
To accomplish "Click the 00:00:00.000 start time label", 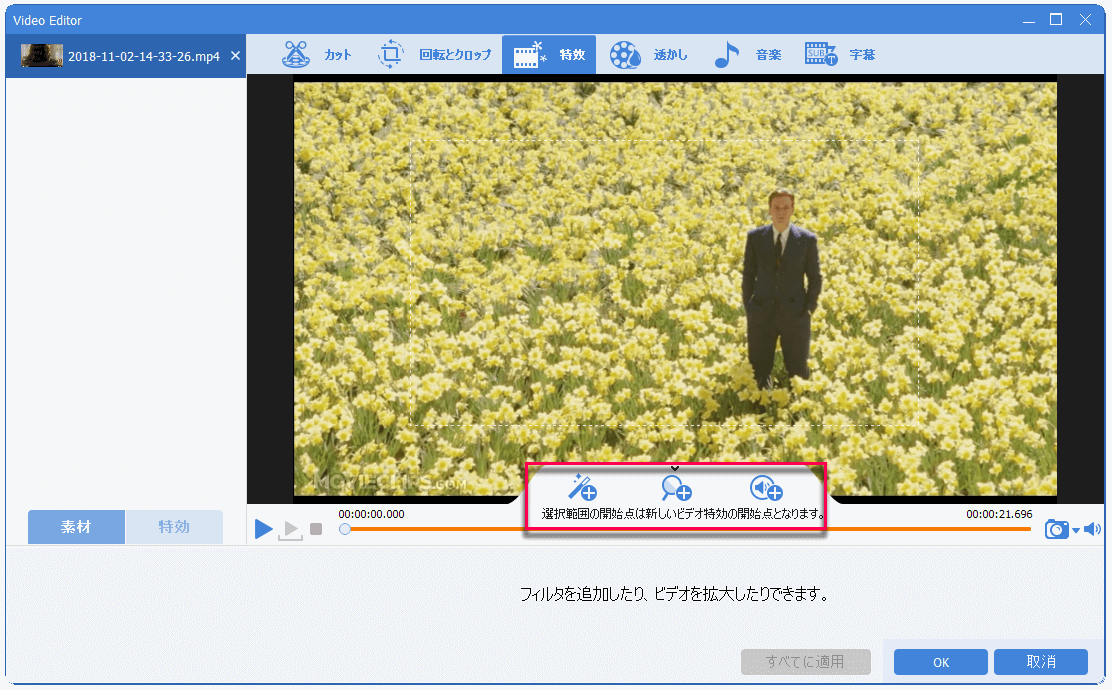I will (371, 514).
